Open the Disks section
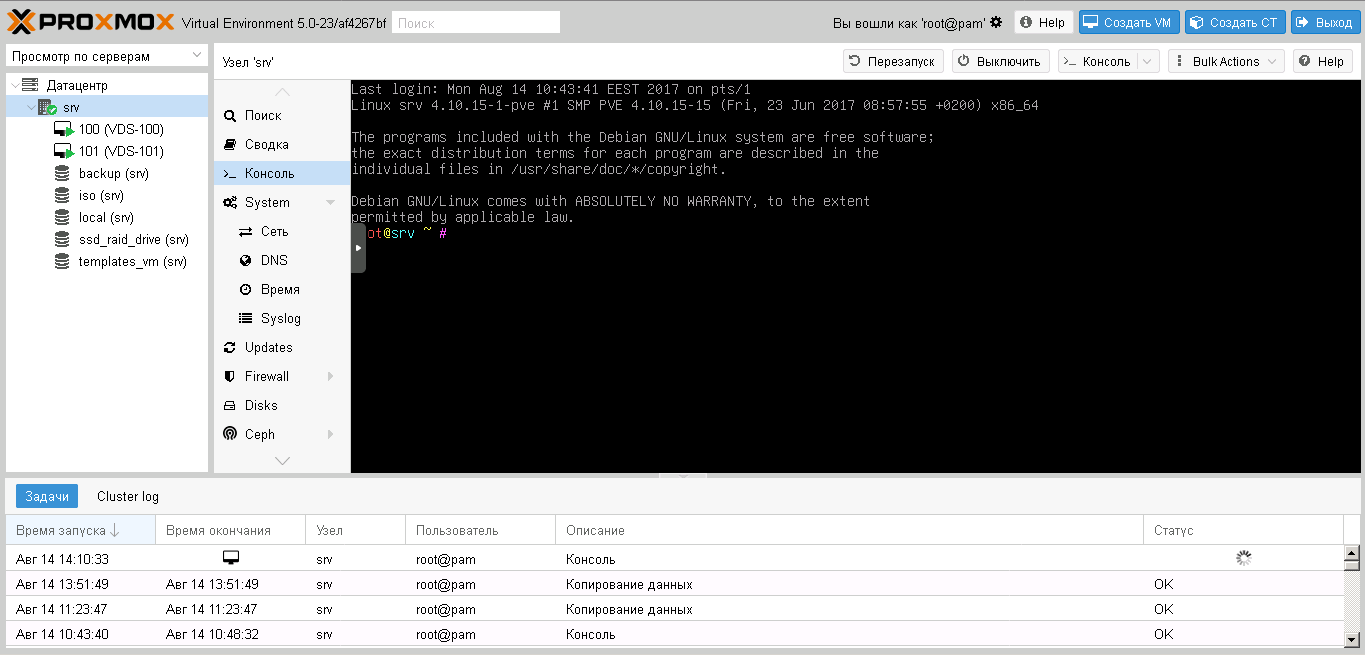Image resolution: width=1365 pixels, height=655 pixels. coord(282,405)
